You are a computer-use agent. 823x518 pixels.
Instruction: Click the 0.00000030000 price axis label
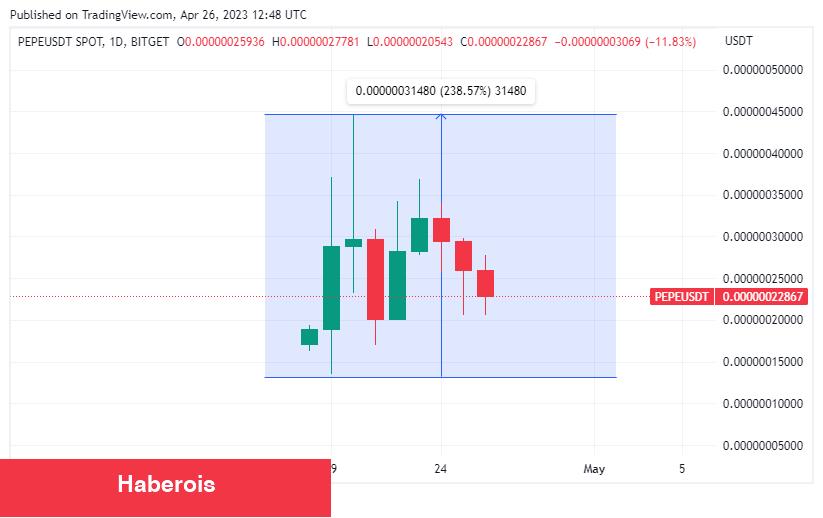pos(763,237)
